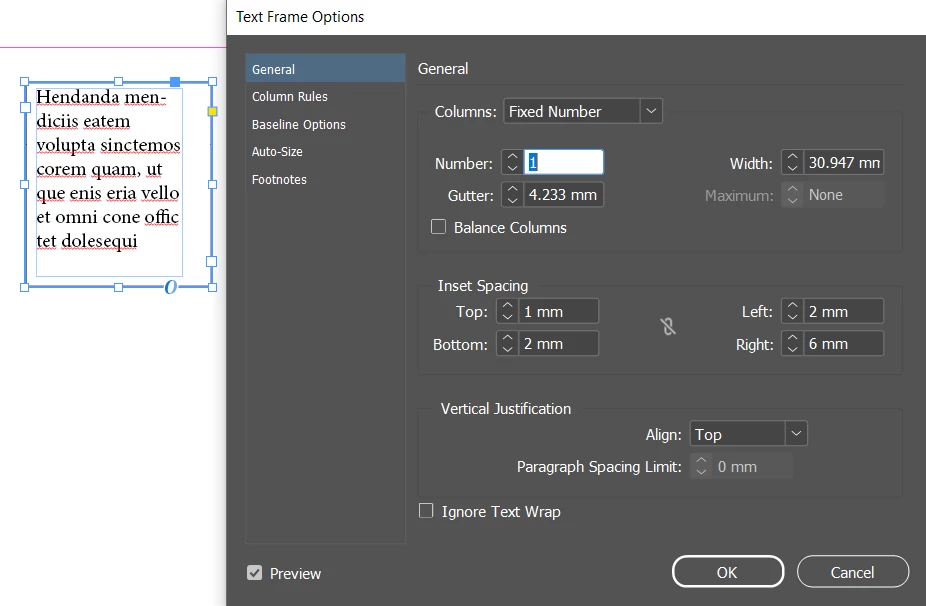Click the Right inset spacing field
The height and width of the screenshot is (606, 926).
(x=843, y=344)
